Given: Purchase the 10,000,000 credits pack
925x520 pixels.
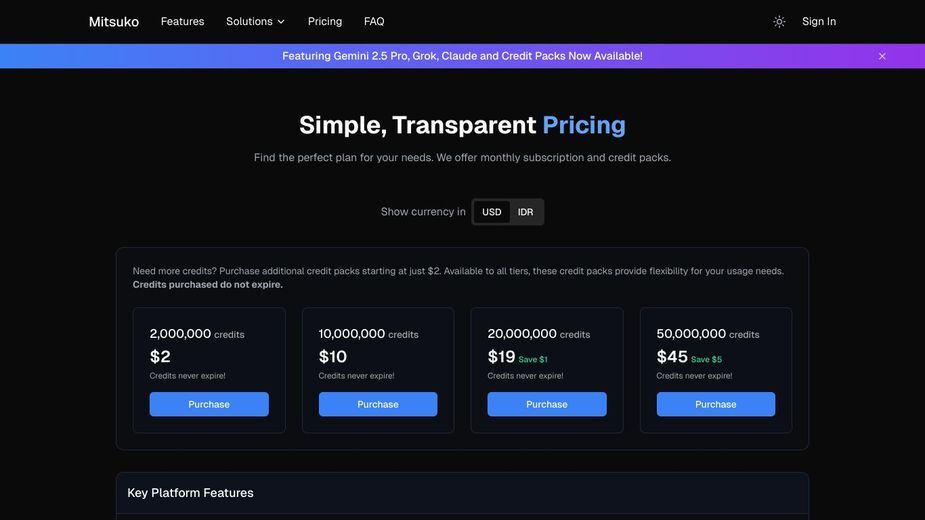Looking at the screenshot, I should [x=378, y=404].
